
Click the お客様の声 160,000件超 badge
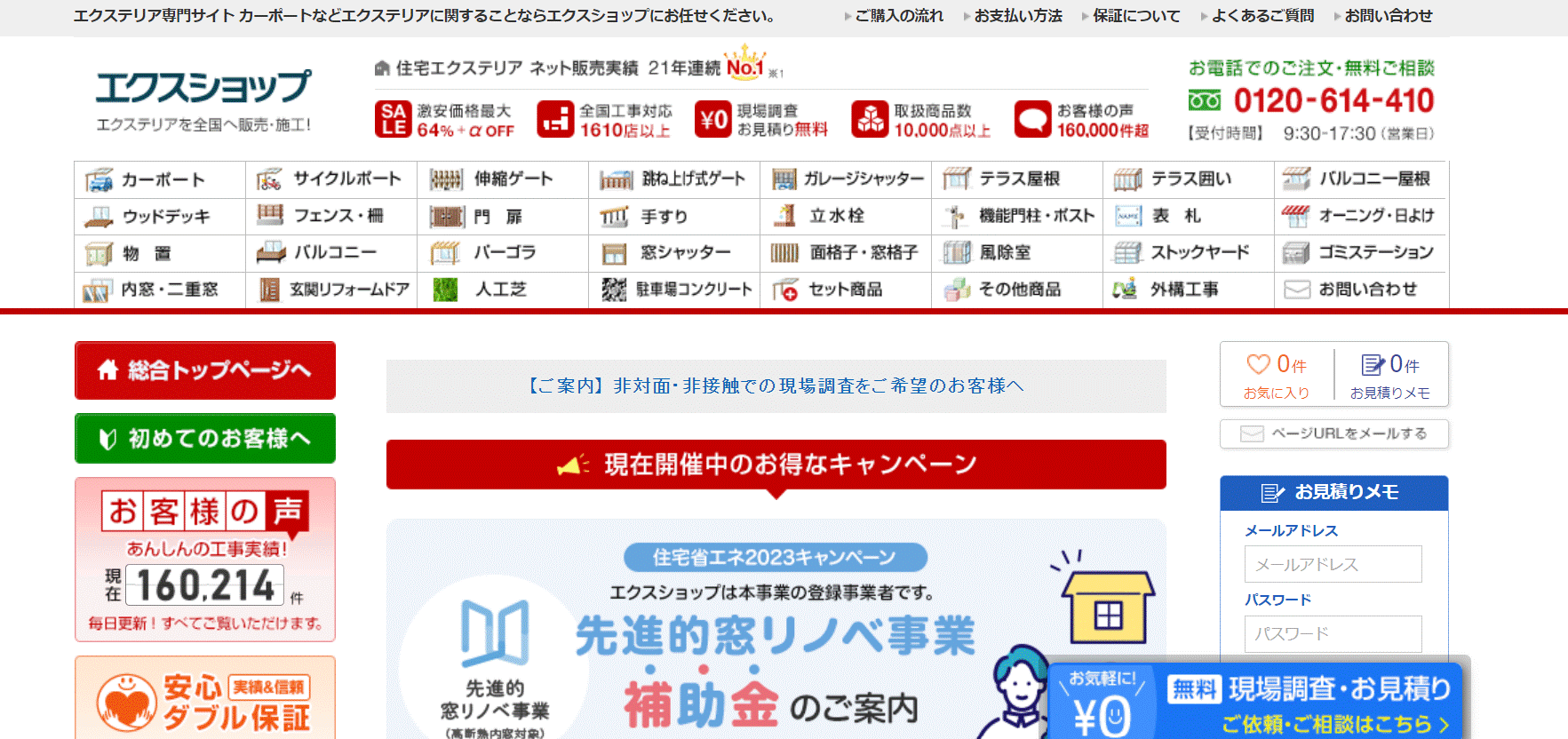point(1081,120)
